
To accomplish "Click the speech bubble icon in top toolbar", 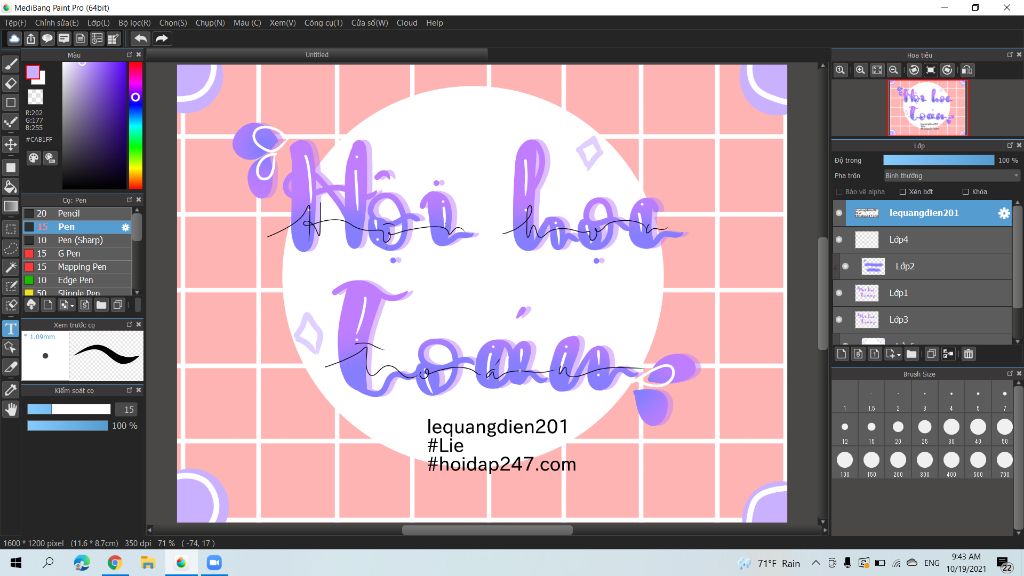I will click(47, 39).
